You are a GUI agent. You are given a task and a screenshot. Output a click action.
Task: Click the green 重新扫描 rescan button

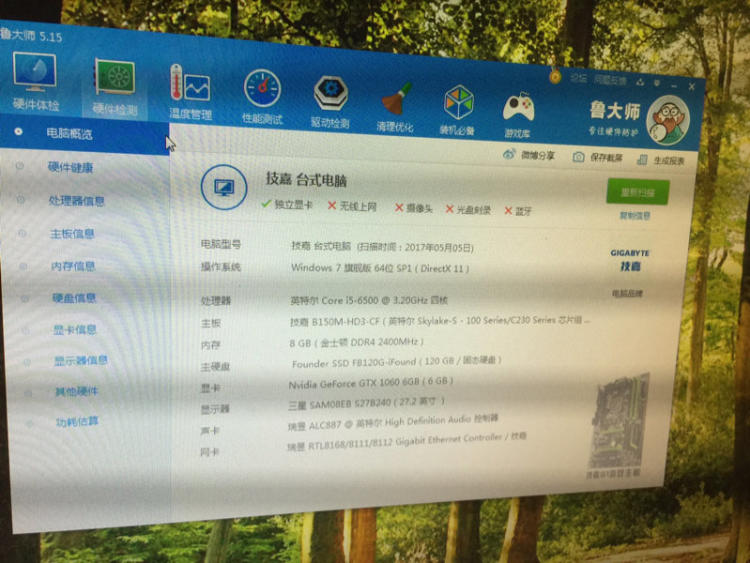coord(638,192)
